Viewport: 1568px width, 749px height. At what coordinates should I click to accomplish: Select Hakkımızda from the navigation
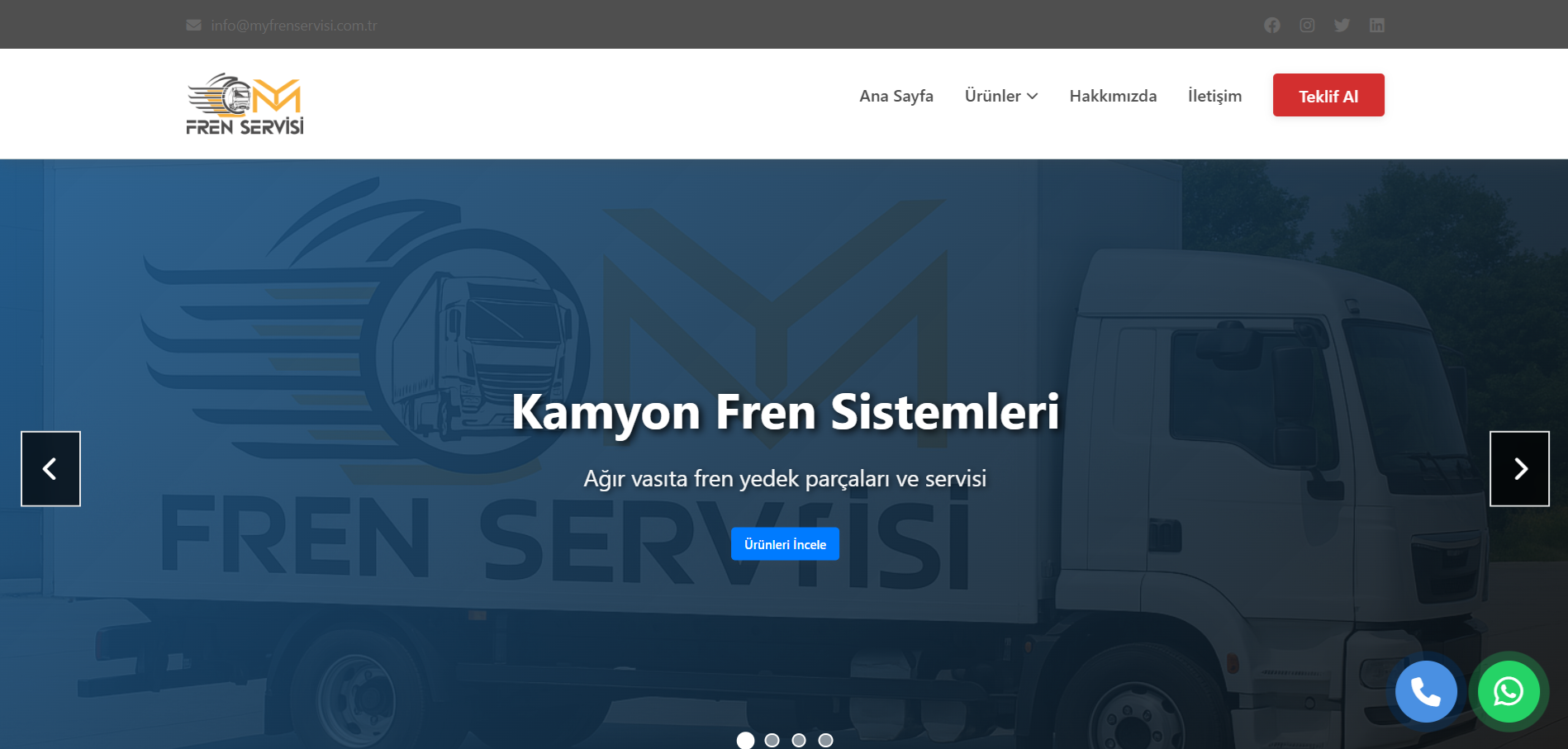pos(1113,95)
